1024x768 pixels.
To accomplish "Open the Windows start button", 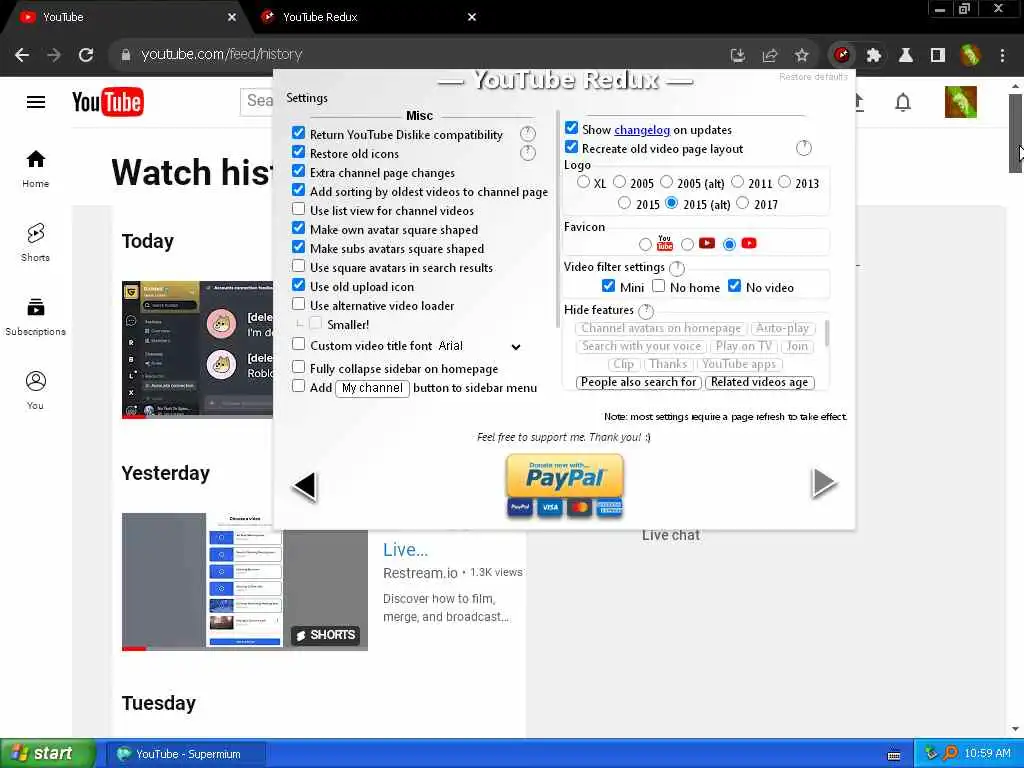I will [x=47, y=754].
